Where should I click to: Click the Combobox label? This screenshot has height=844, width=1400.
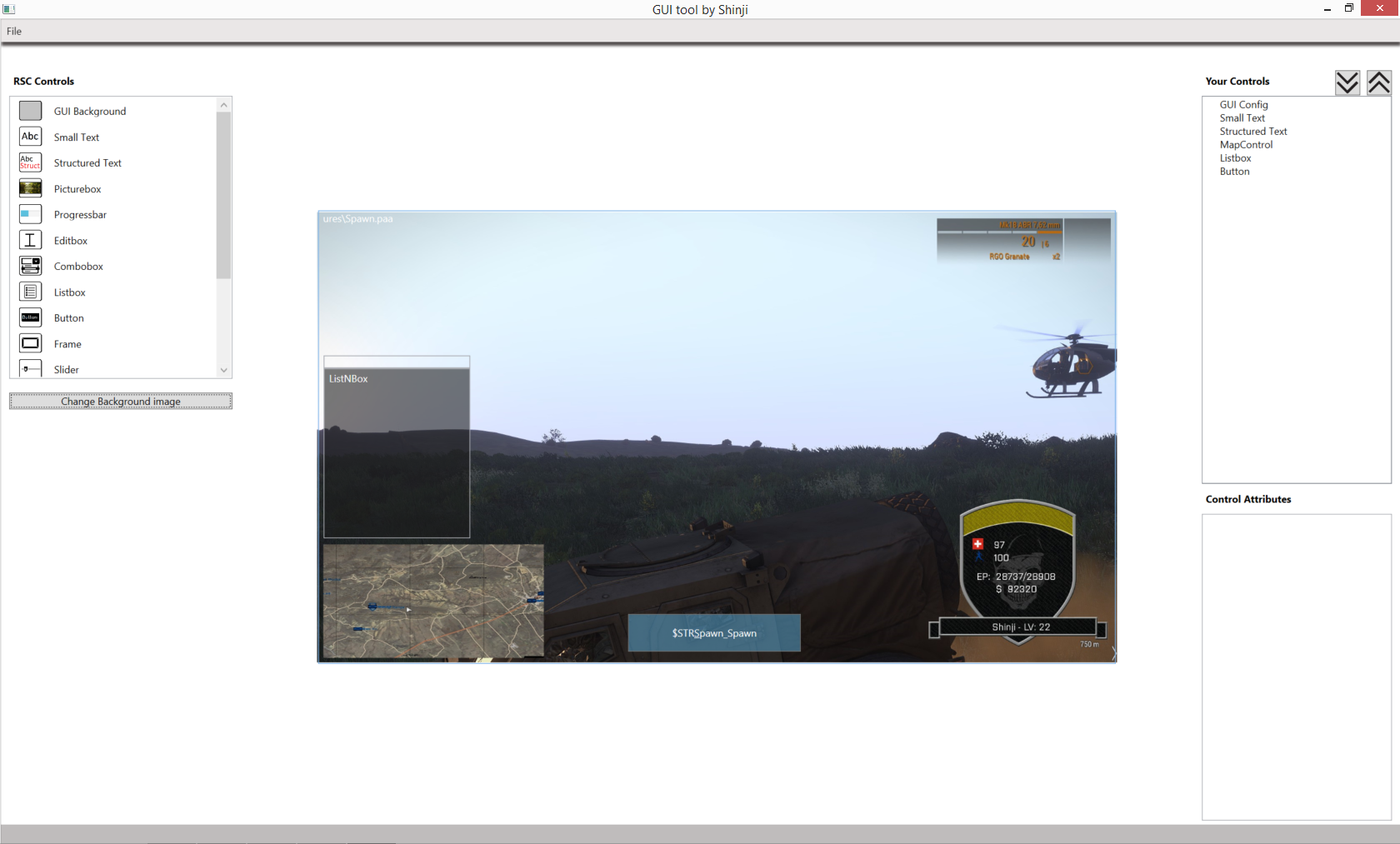(78, 266)
